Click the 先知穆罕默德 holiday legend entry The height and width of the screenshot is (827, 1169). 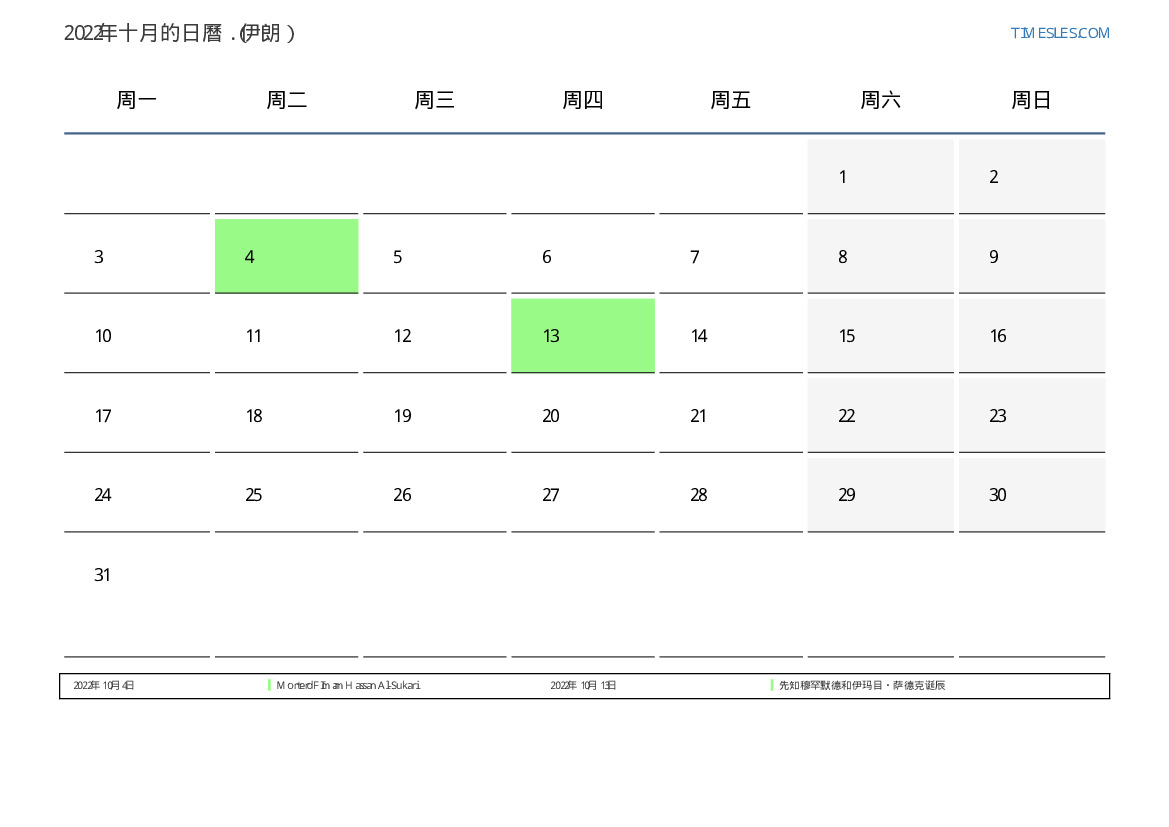[x=862, y=686]
